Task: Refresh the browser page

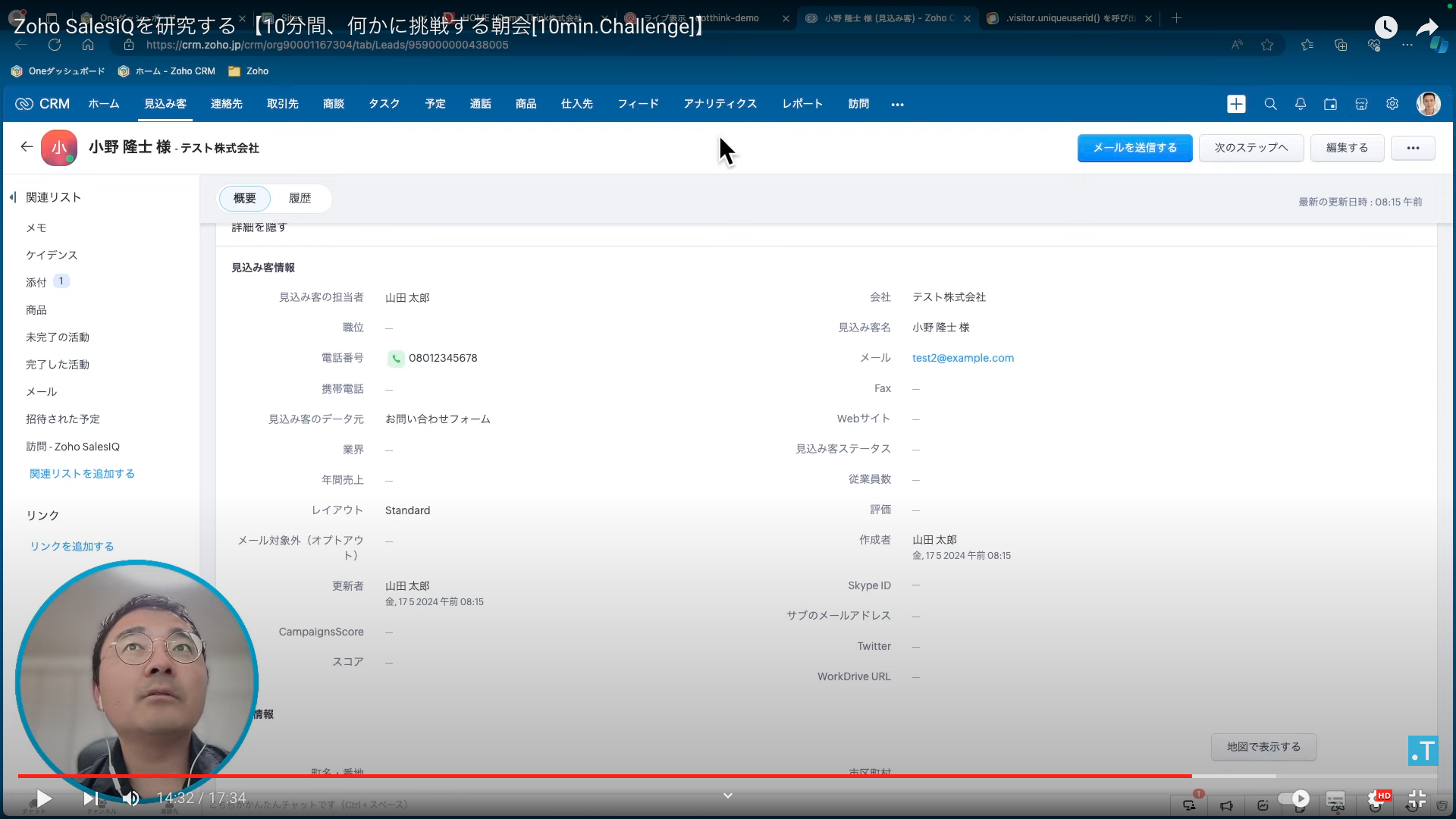Action: tap(55, 45)
